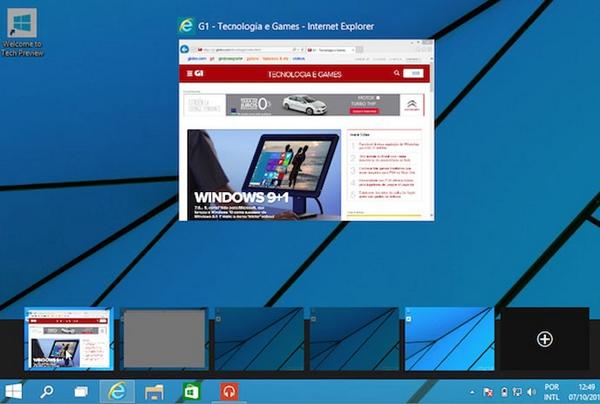
Task: Open Action Center flag icon in the tray
Action: pyautogui.click(x=488, y=392)
